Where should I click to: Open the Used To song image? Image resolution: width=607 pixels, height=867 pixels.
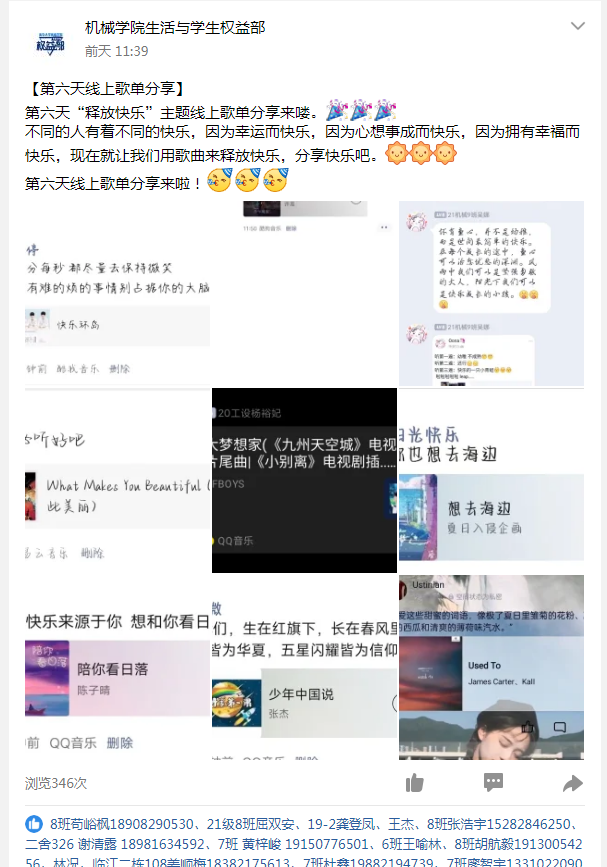[x=491, y=667]
